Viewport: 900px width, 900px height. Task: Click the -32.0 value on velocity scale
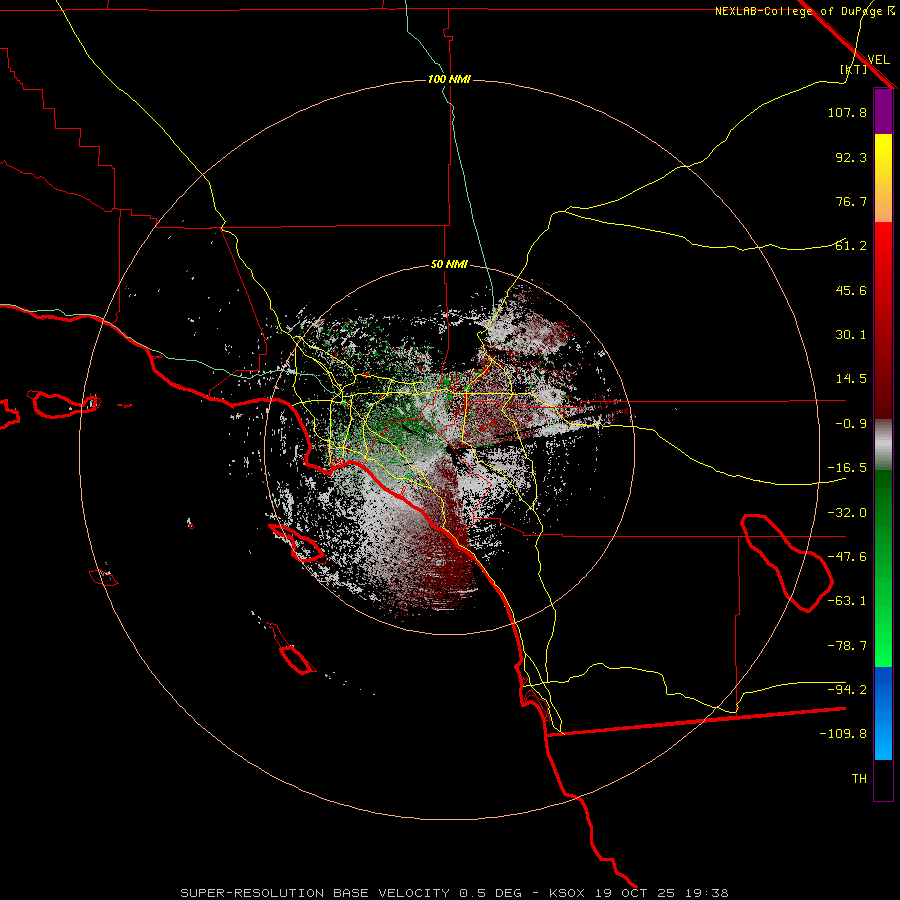847,513
